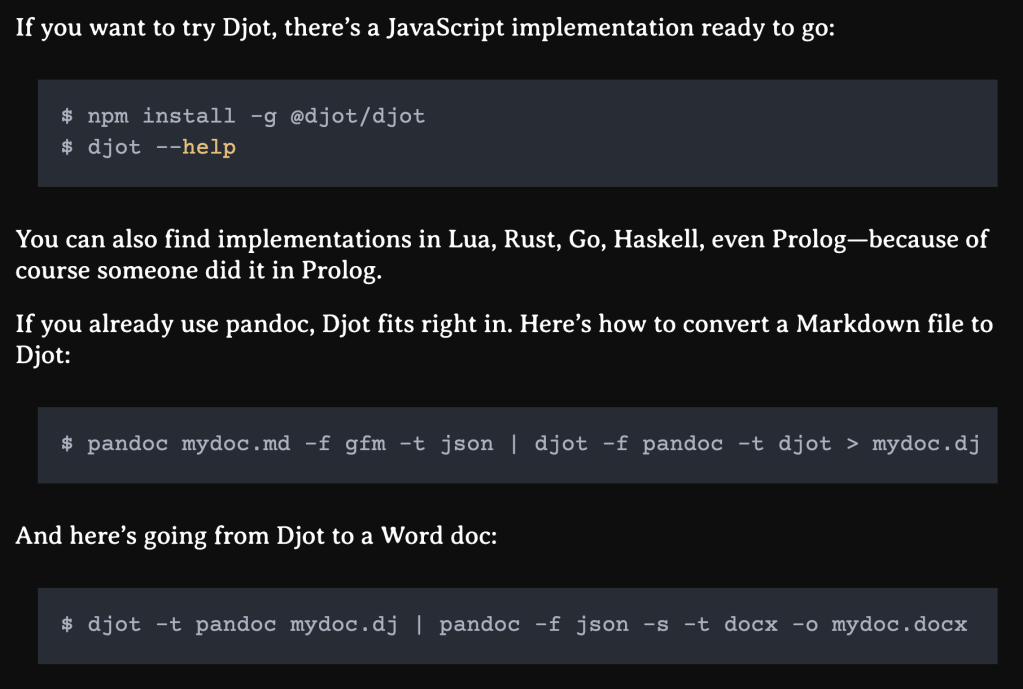Click the "@djot/djot" package name

(x=357, y=116)
